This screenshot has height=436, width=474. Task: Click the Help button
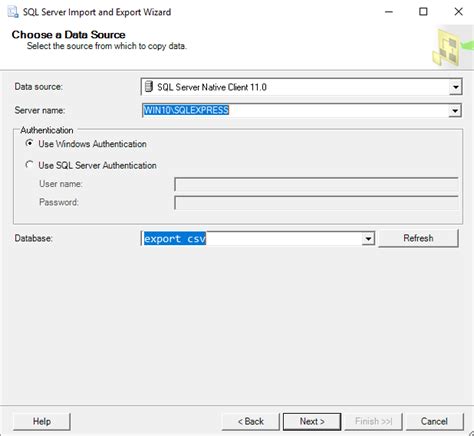point(42,421)
